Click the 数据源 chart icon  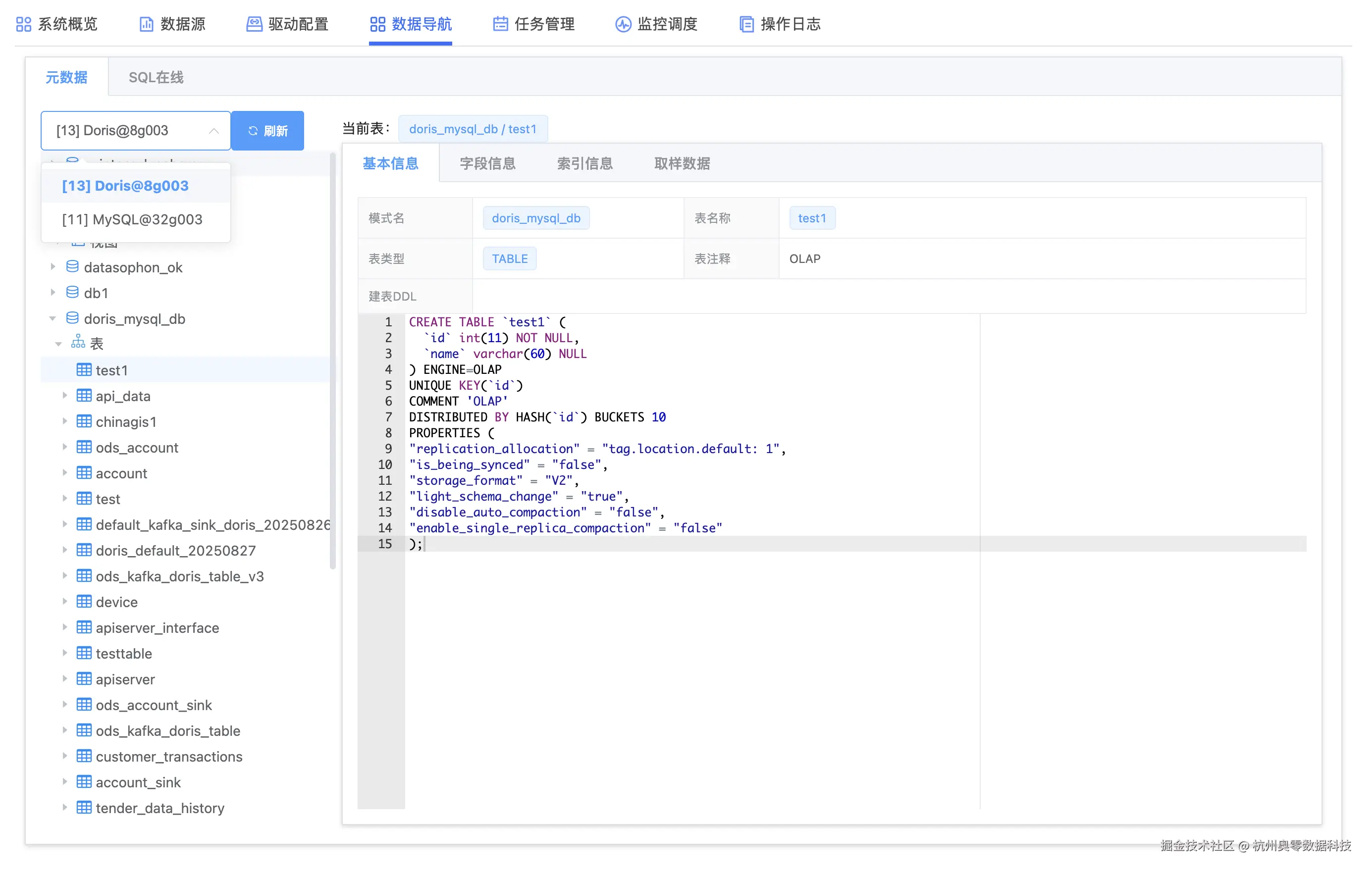point(147,24)
